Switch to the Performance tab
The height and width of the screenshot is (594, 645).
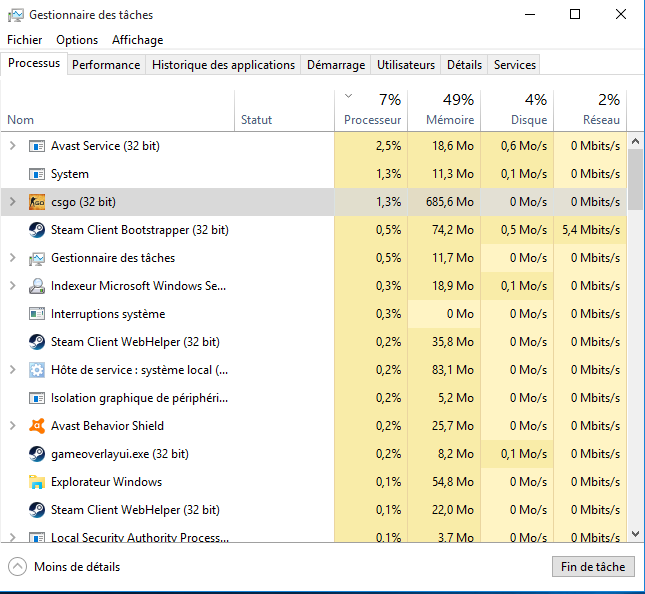pos(106,65)
